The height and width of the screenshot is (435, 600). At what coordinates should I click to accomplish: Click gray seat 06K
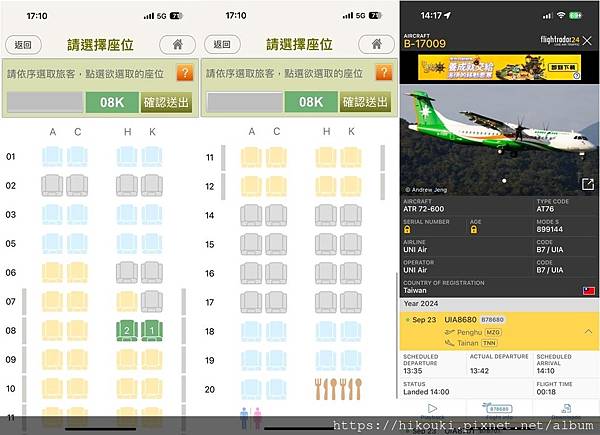click(x=152, y=272)
